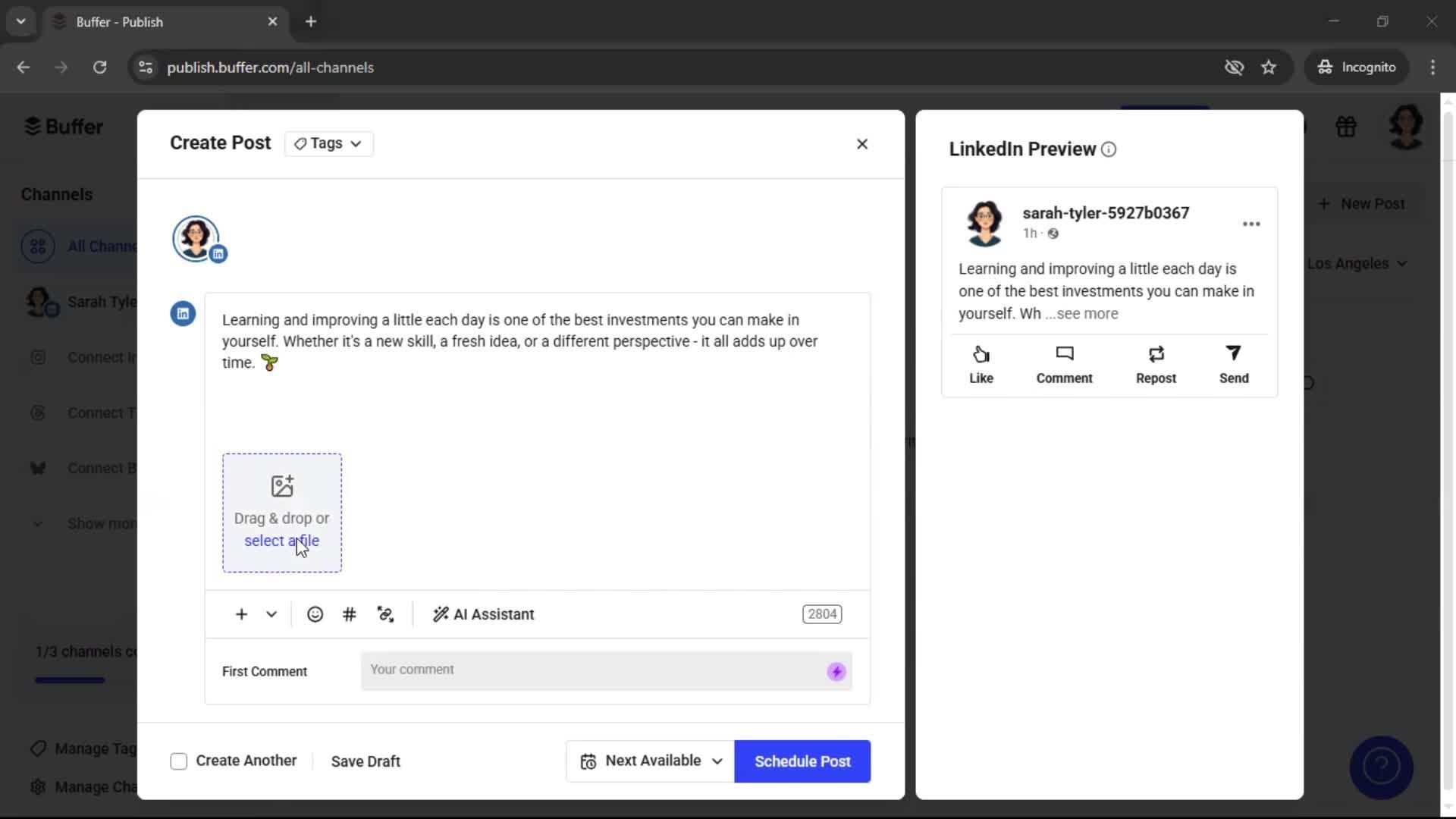Open the emoji picker

click(315, 614)
